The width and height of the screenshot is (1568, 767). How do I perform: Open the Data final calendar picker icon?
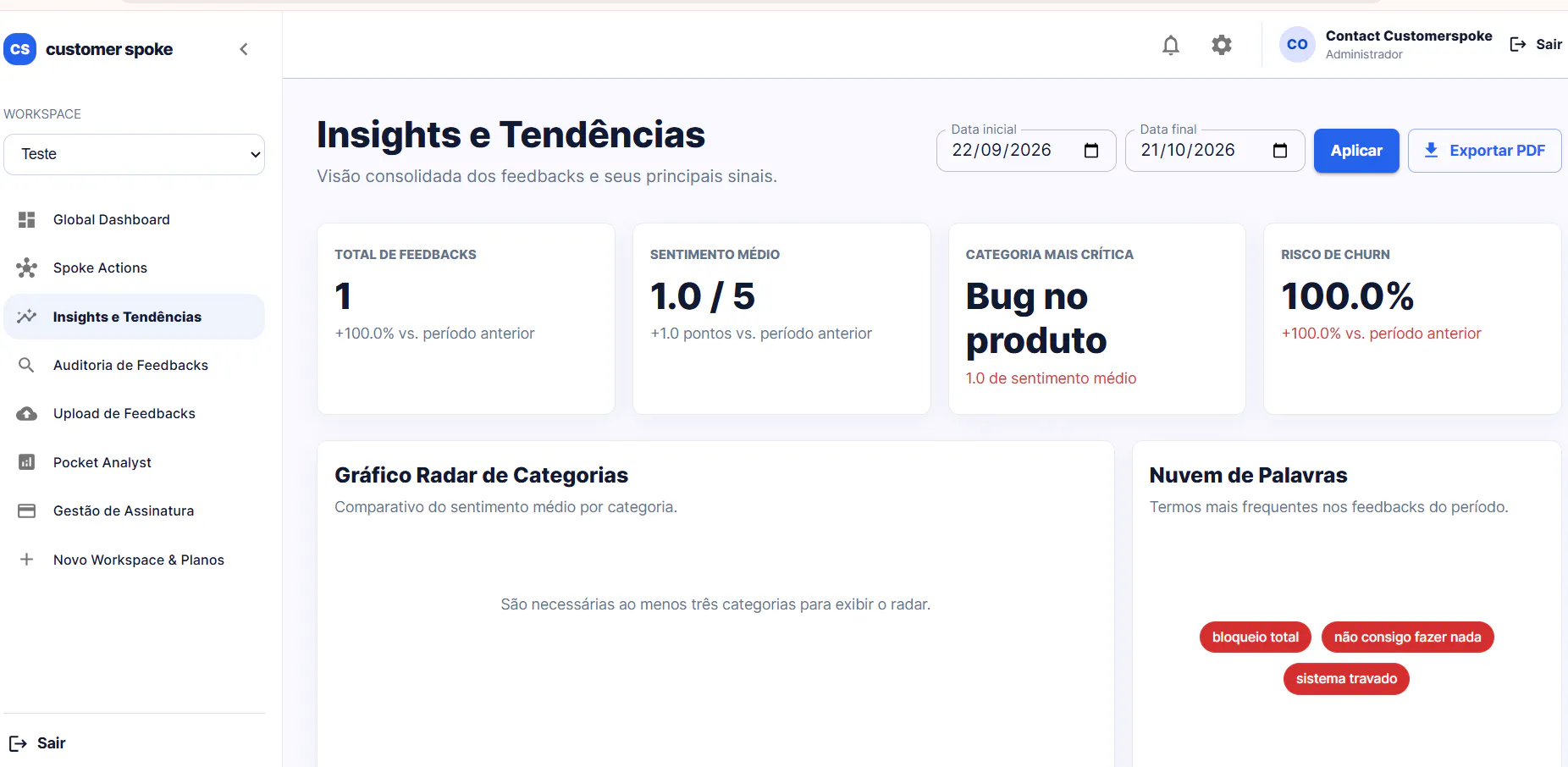pos(1280,151)
